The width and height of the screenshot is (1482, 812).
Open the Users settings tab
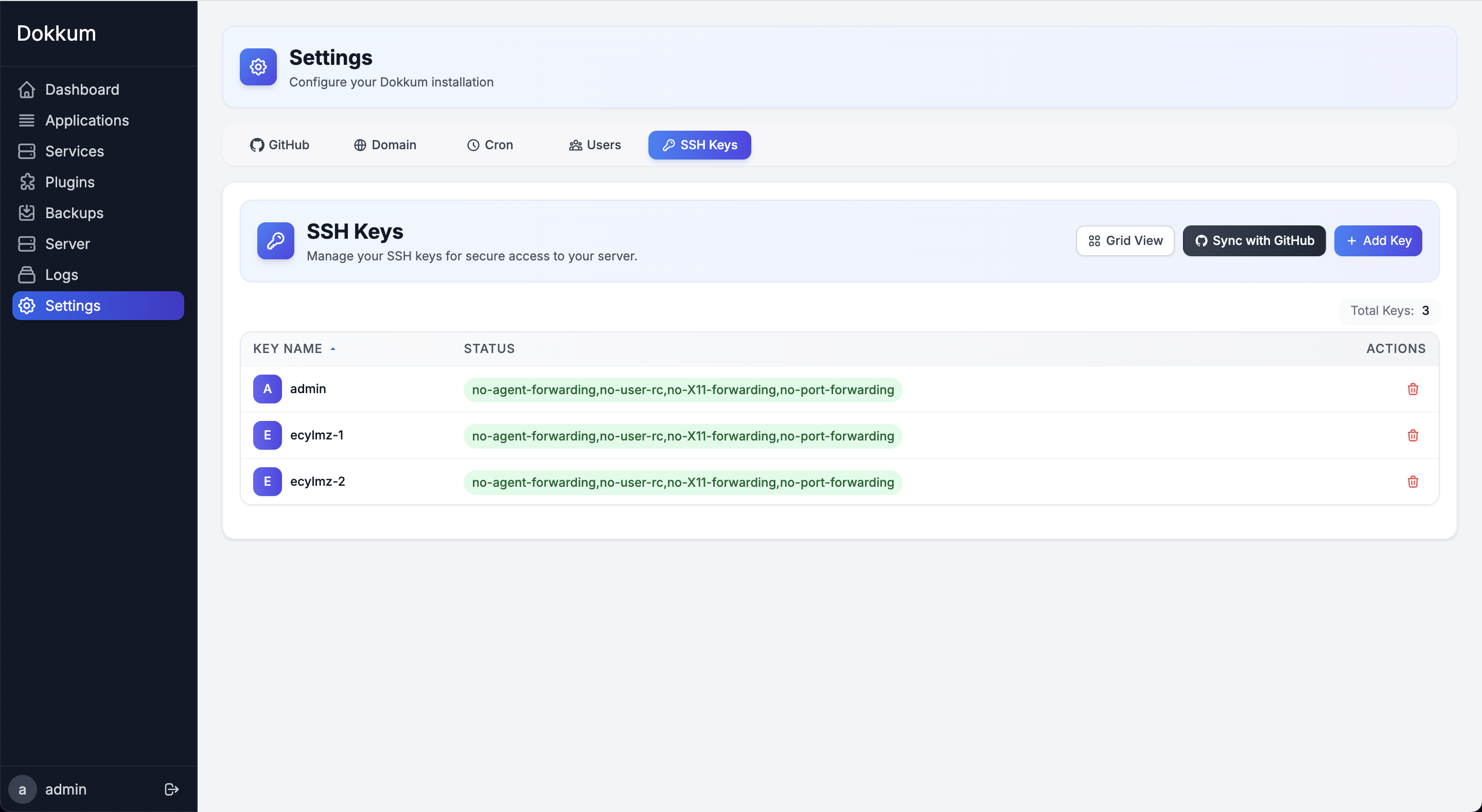594,145
